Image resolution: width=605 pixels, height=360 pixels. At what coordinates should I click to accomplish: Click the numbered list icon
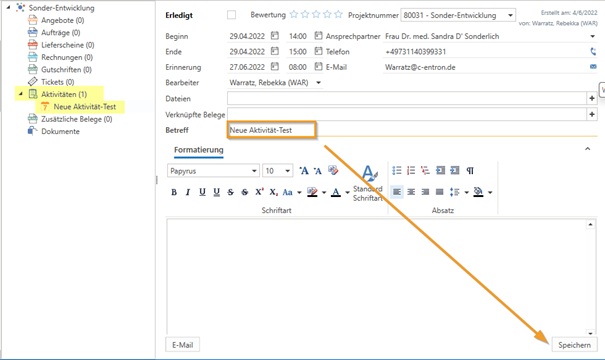pos(411,171)
